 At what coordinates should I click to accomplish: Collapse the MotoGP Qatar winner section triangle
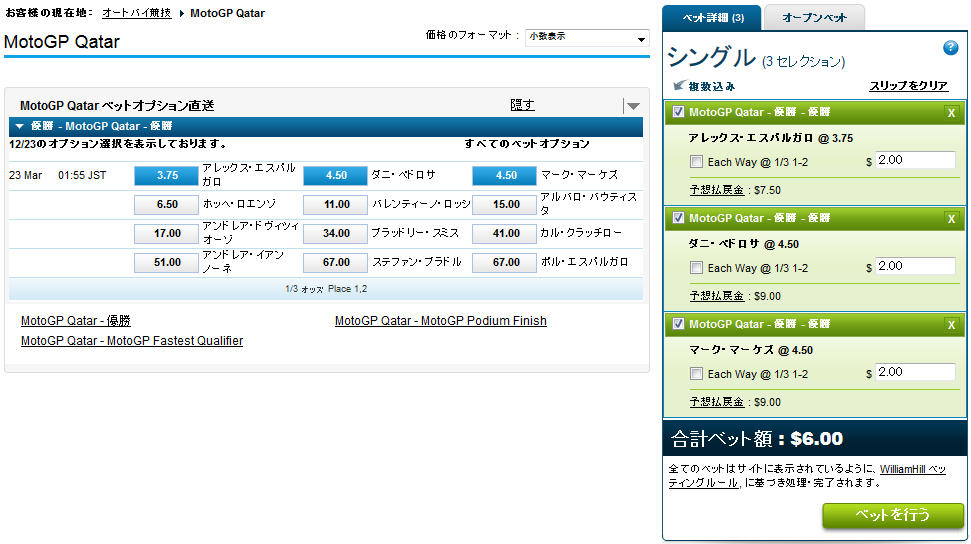19,126
